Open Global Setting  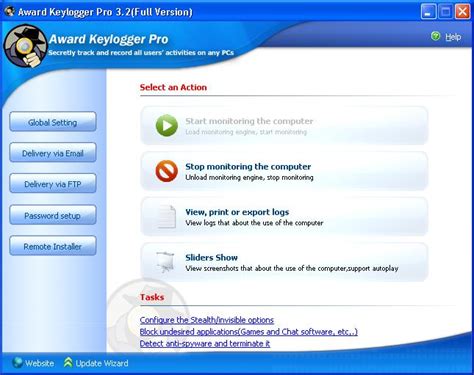click(53, 122)
